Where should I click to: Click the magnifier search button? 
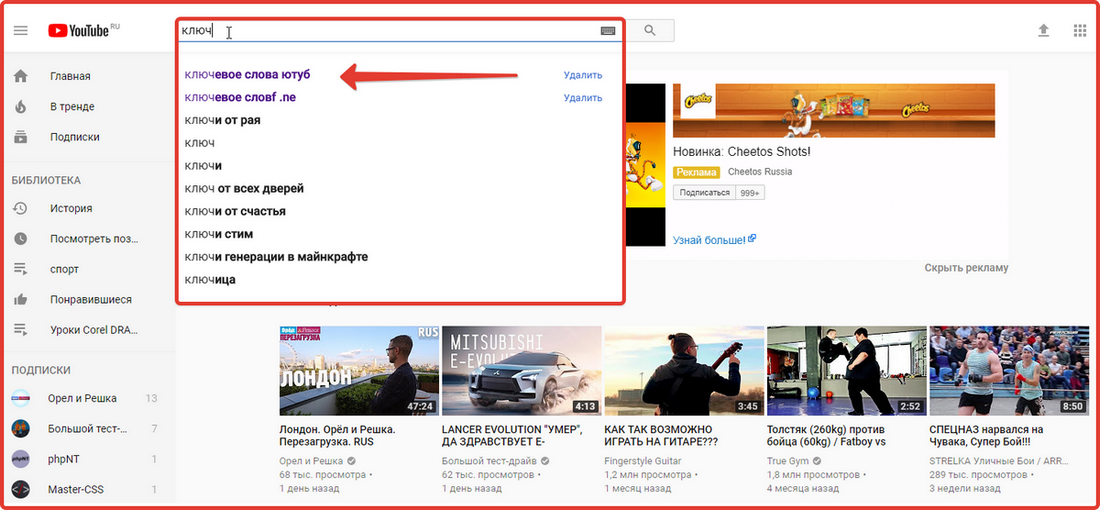(650, 30)
